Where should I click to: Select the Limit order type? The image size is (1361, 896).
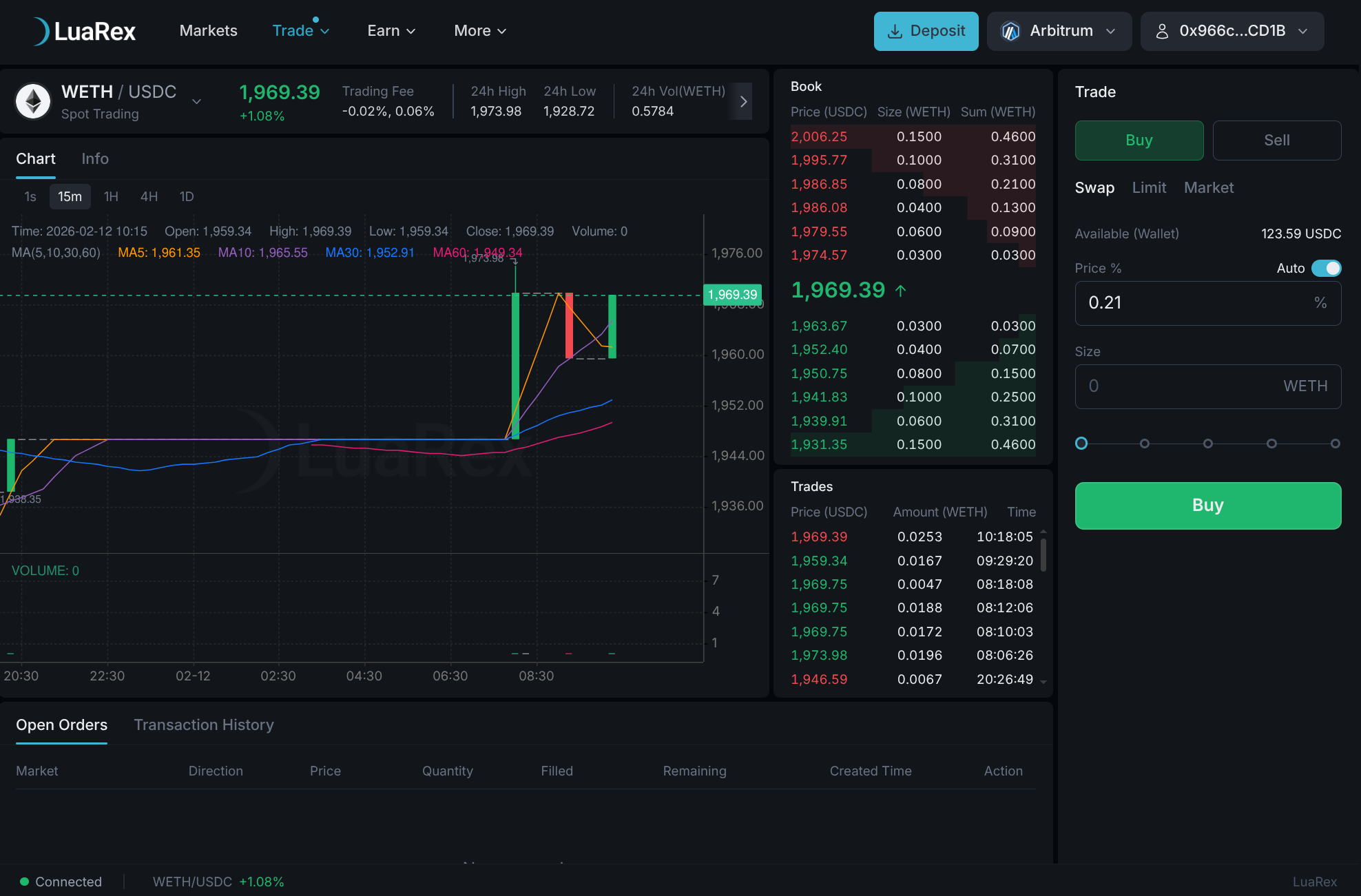click(1149, 188)
